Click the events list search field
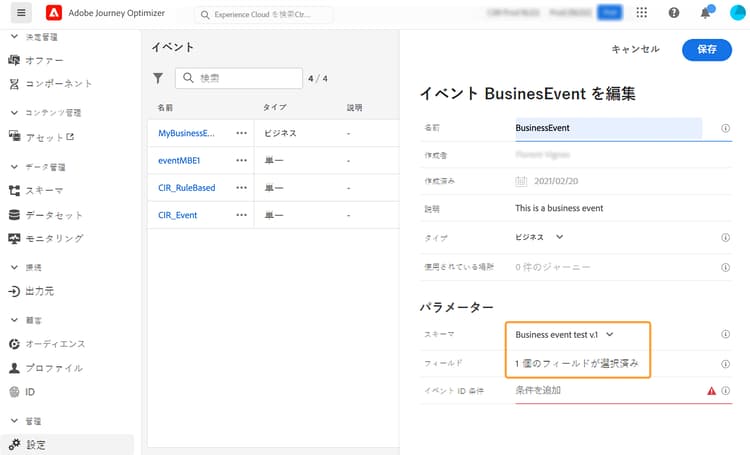 (x=239, y=78)
